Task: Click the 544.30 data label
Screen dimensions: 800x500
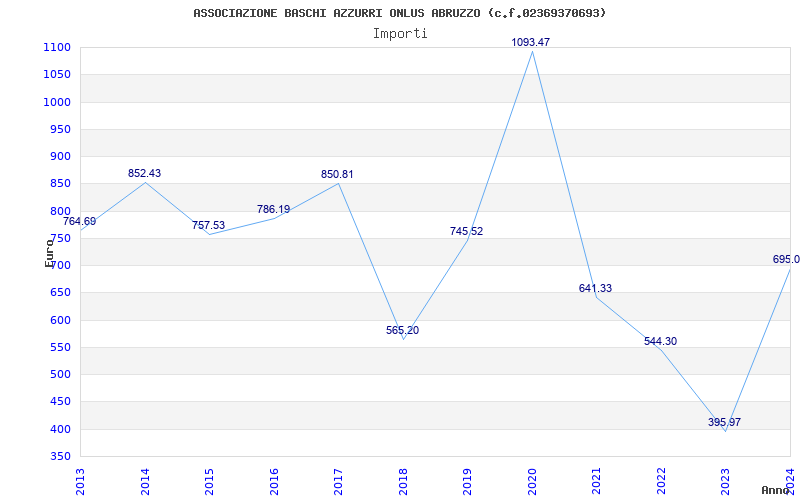Action: click(x=660, y=341)
